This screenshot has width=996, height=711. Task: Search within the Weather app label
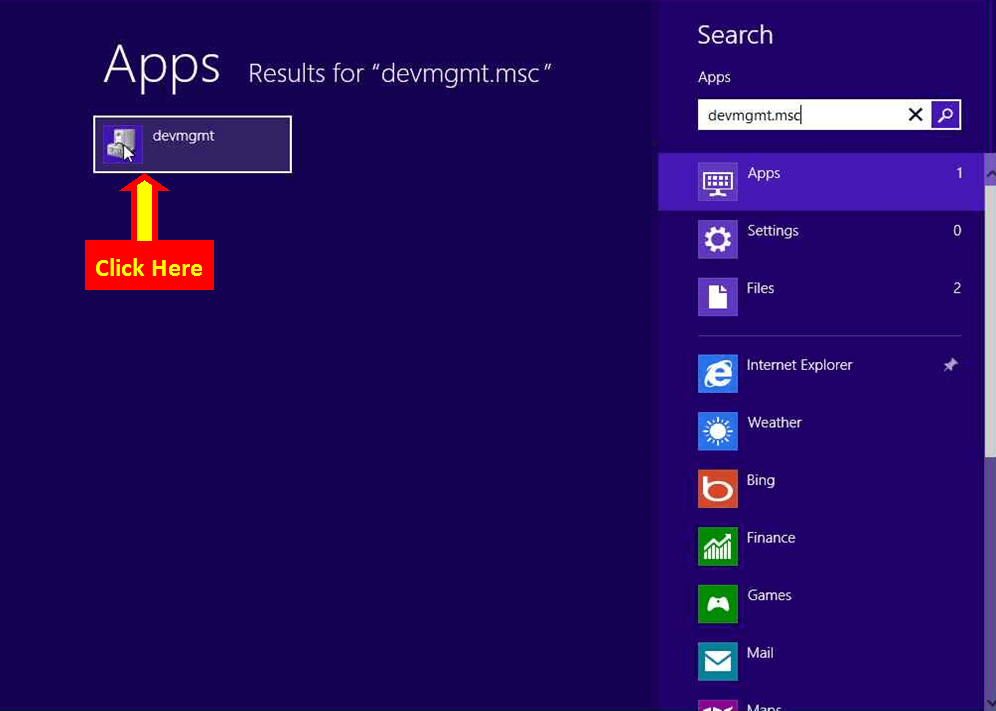[x=774, y=423]
